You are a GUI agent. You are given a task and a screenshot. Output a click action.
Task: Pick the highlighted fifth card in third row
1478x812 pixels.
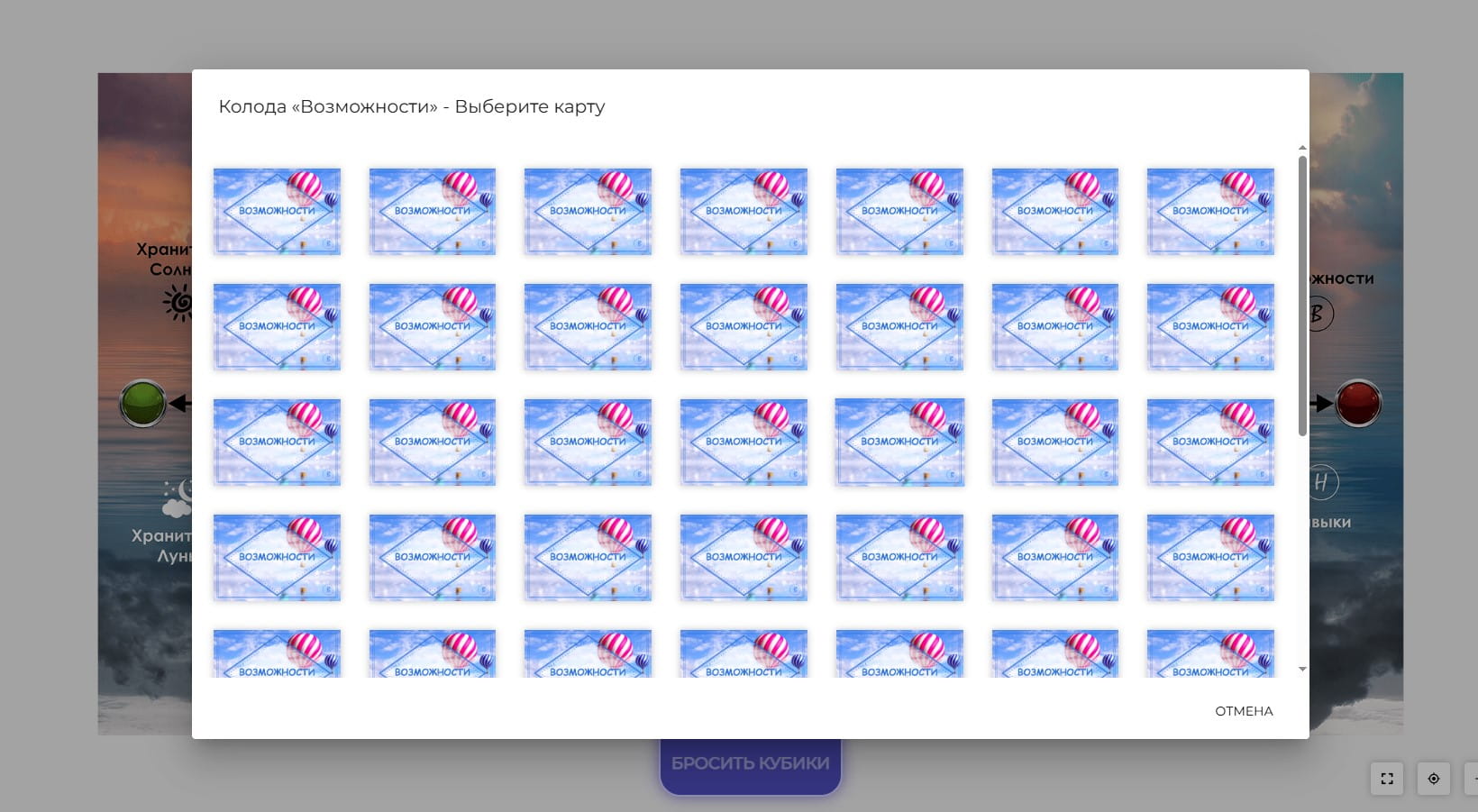click(x=899, y=442)
